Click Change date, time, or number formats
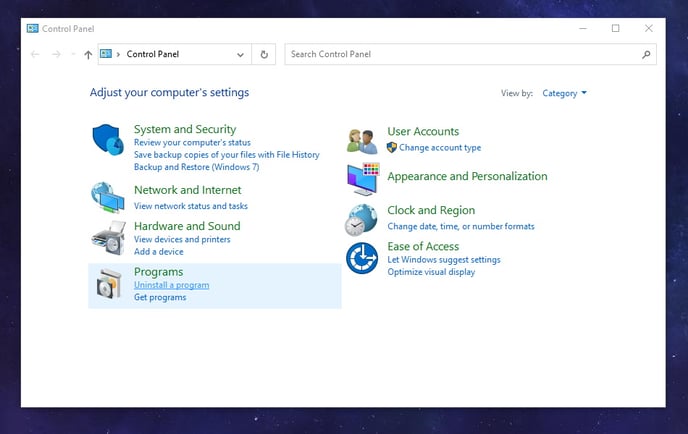The height and width of the screenshot is (434, 688). [461, 226]
